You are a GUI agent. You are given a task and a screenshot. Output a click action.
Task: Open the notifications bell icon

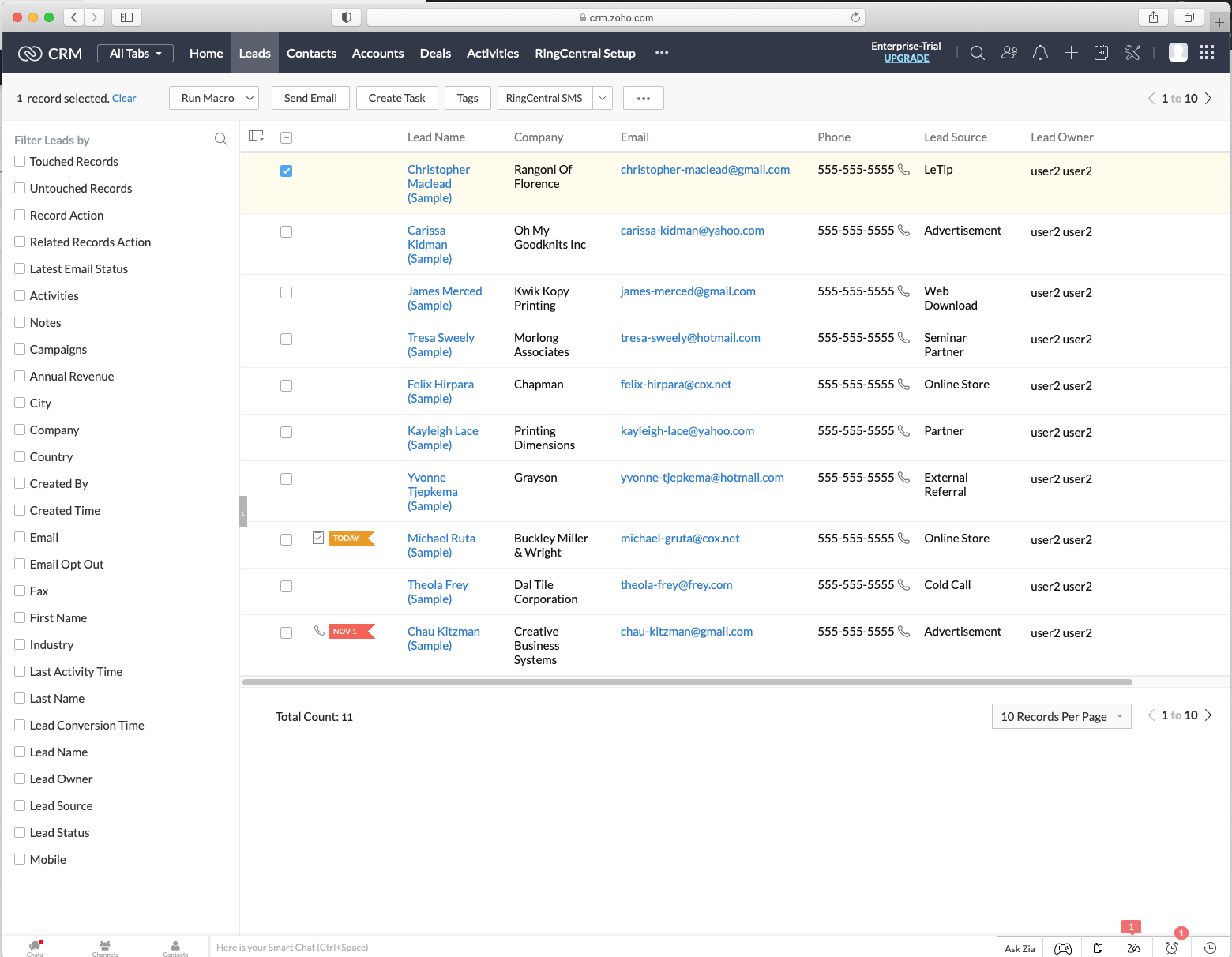pos(1040,52)
